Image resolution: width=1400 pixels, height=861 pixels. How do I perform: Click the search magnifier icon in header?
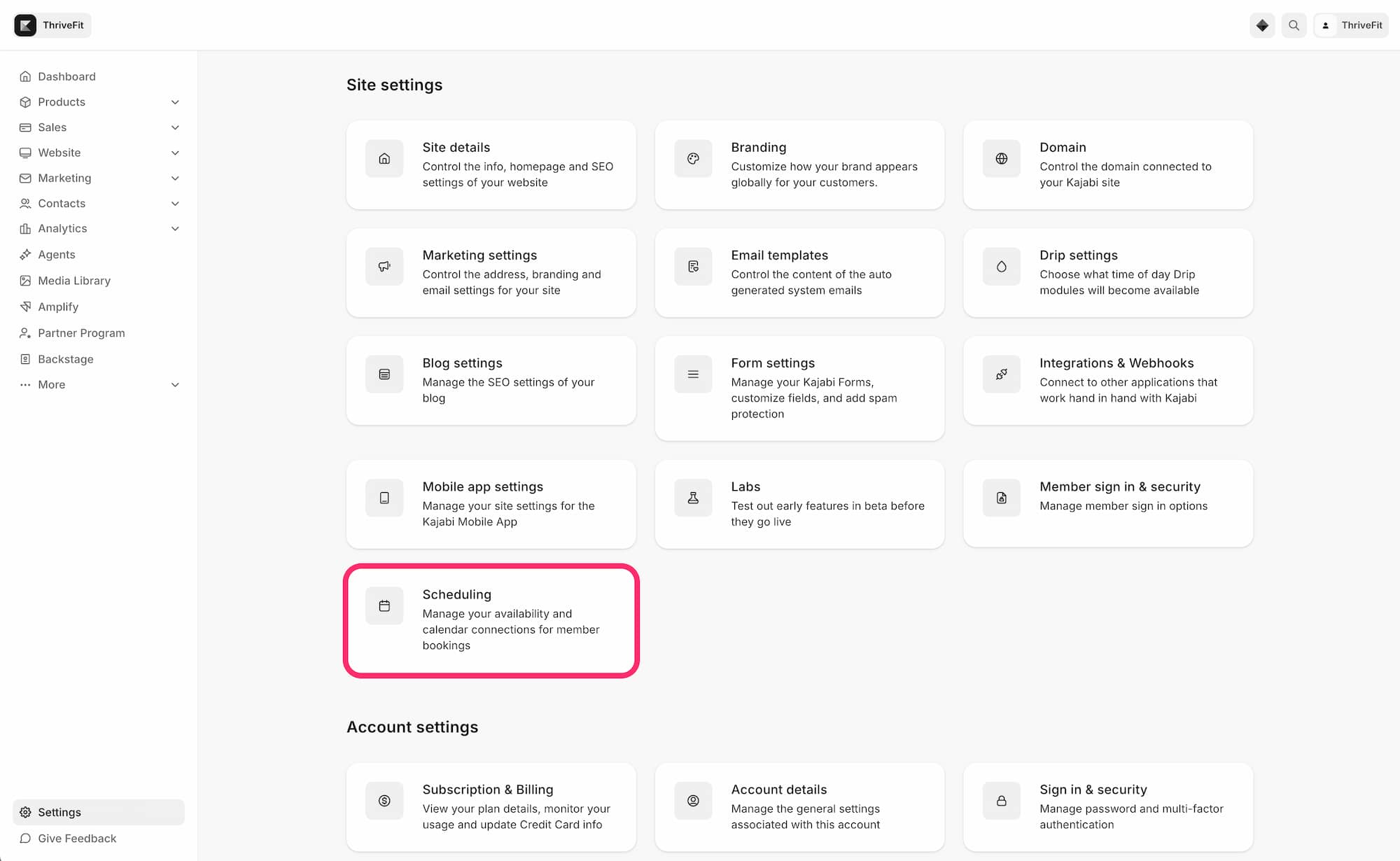click(1294, 25)
